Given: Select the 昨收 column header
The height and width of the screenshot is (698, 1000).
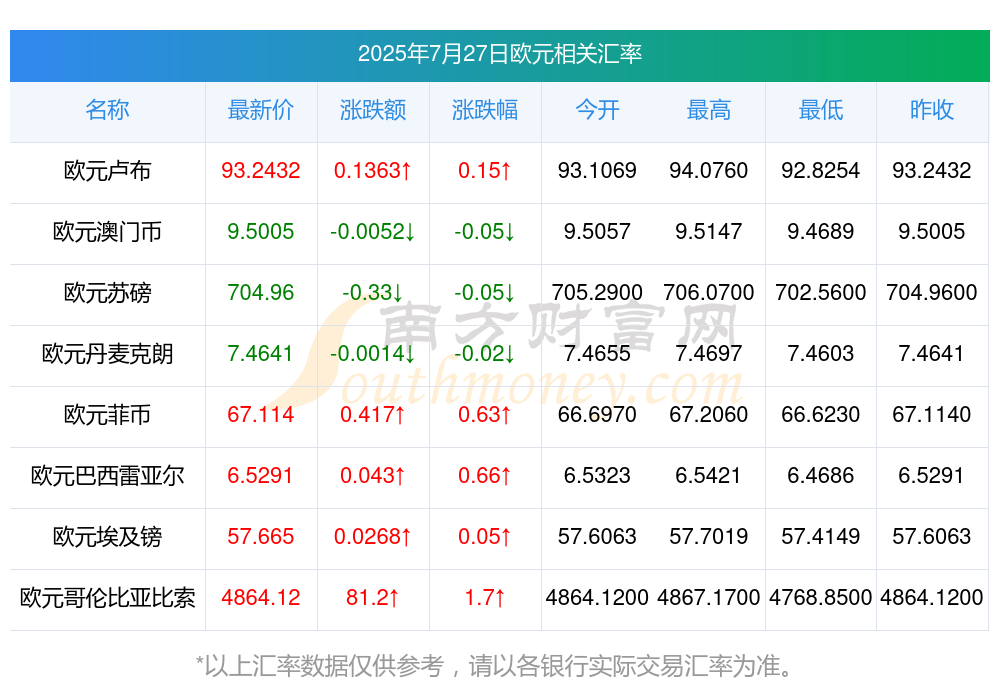Looking at the screenshot, I should (932, 110).
